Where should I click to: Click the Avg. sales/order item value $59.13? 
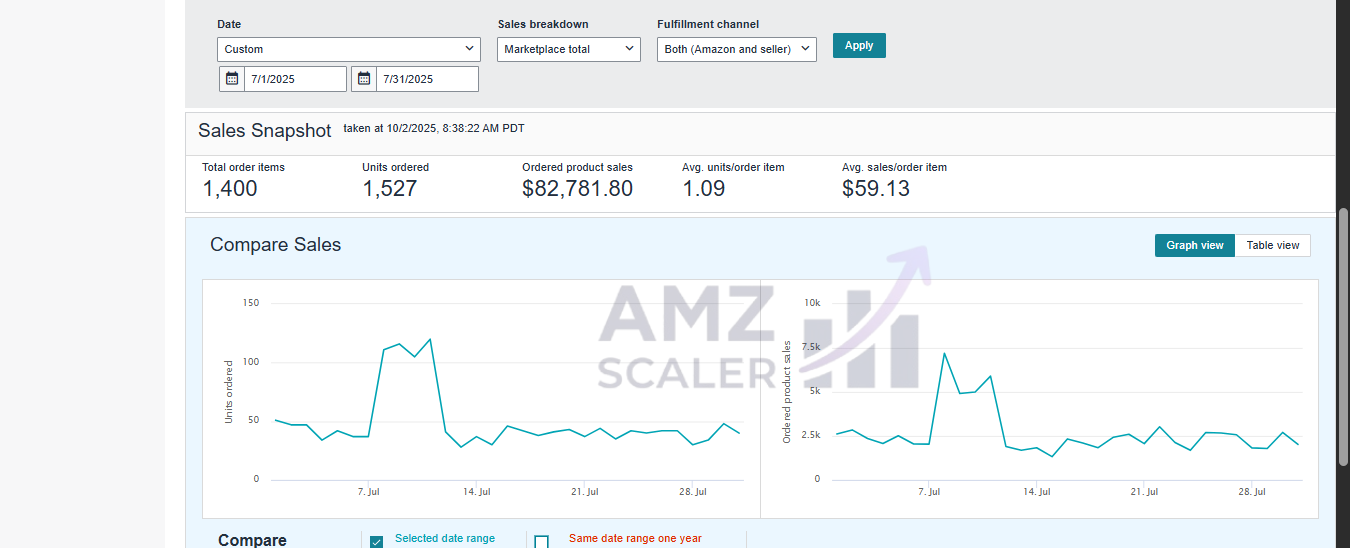(x=876, y=188)
